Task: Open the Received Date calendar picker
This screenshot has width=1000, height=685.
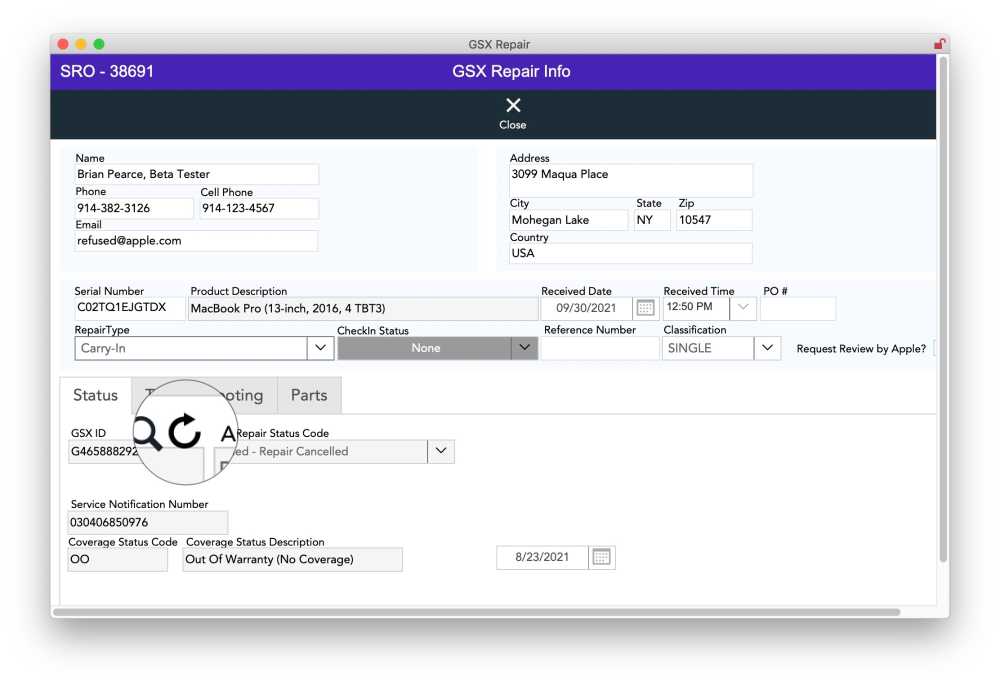Action: (646, 308)
